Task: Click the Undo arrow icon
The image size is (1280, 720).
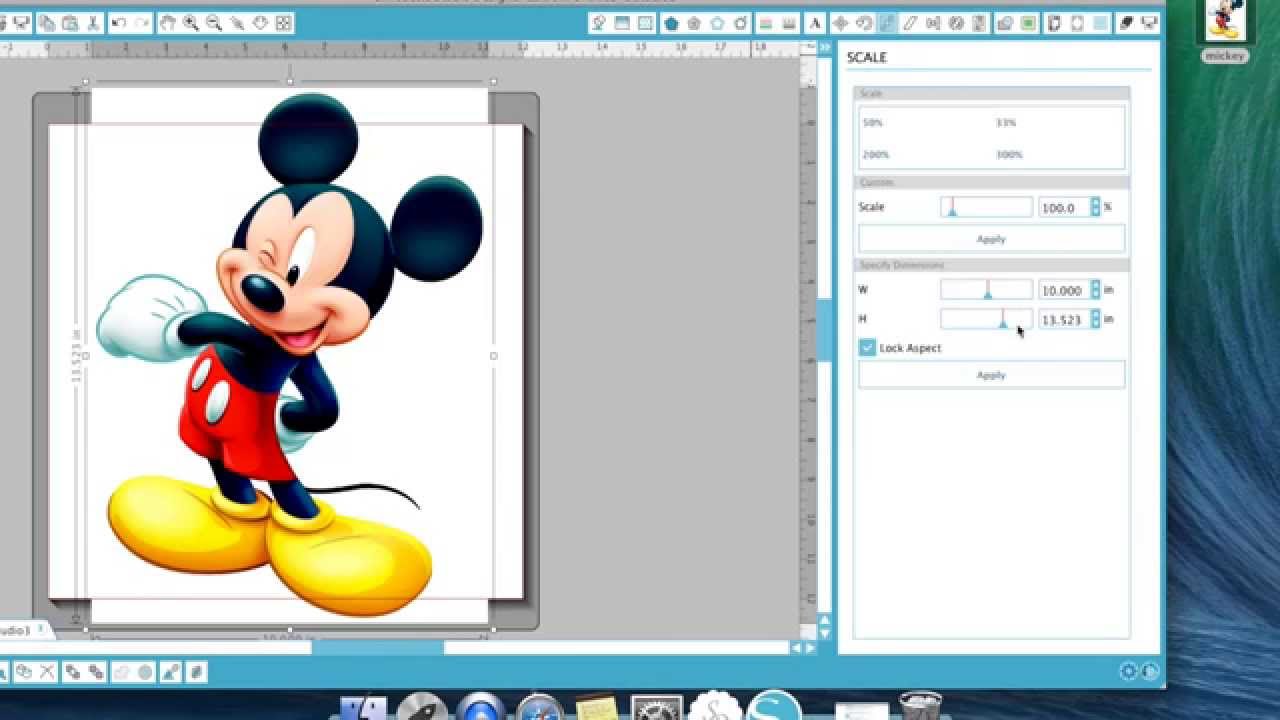Action: coord(119,22)
